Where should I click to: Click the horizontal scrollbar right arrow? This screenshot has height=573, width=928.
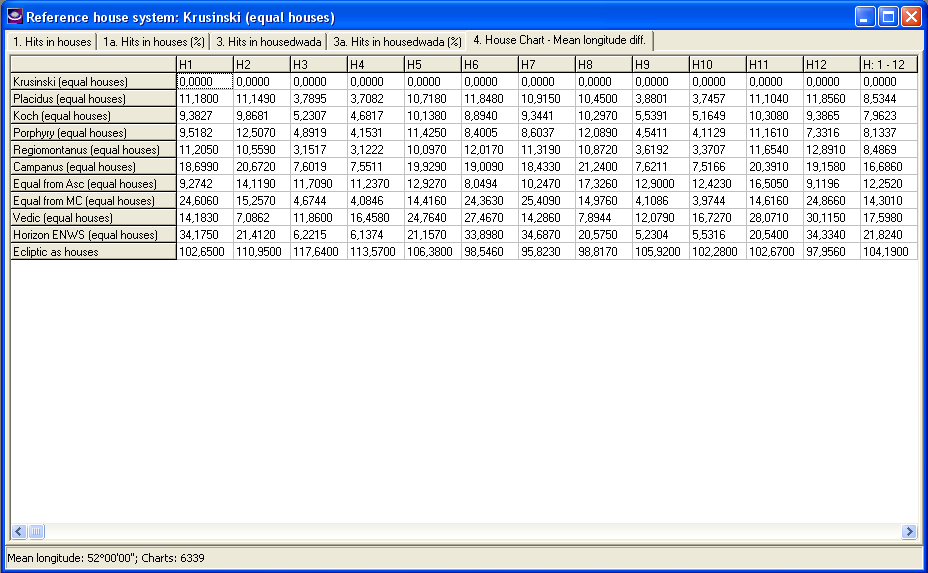pos(909,532)
